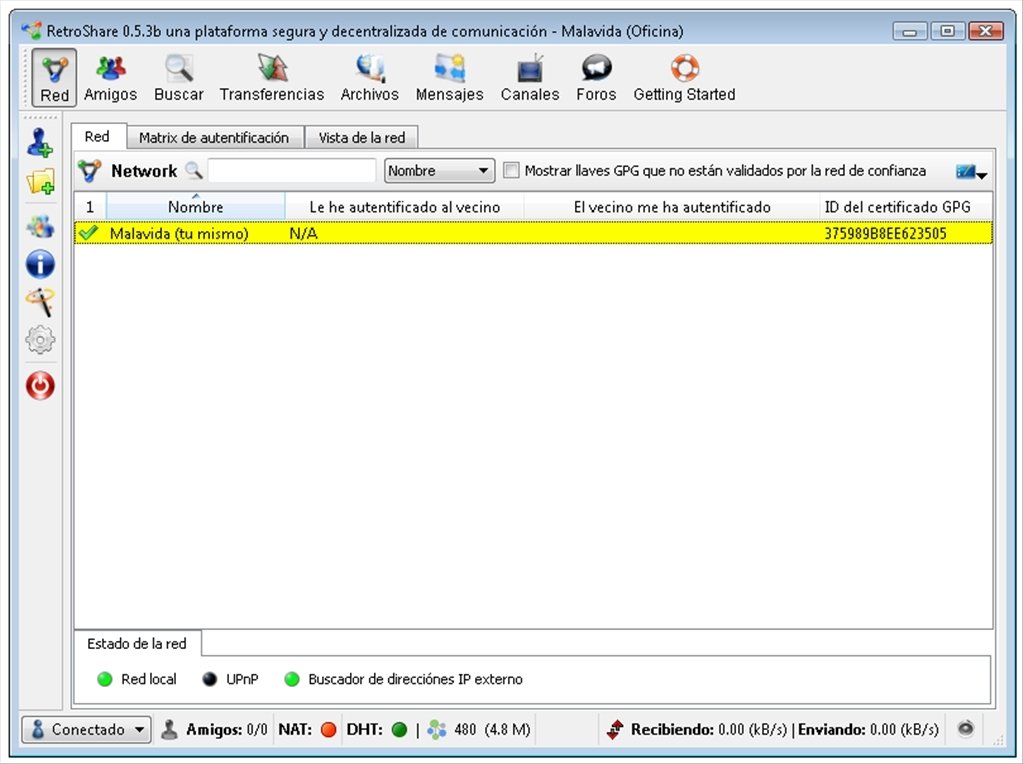Viewport: 1023px width, 764px height.
Task: Select the Malavida (tu mismo) row
Action: [x=533, y=233]
